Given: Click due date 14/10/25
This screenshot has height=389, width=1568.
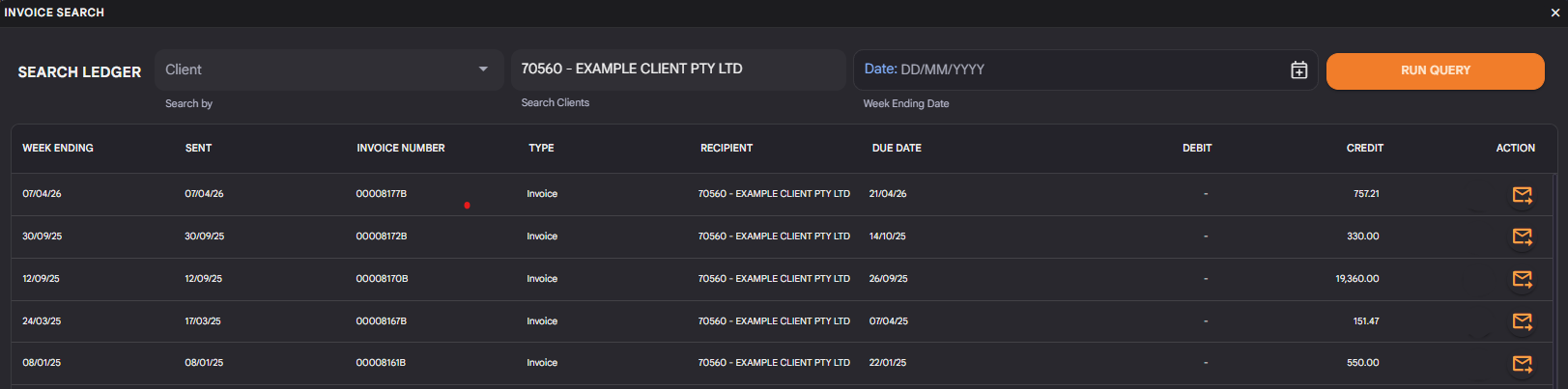Looking at the screenshot, I should 888,236.
